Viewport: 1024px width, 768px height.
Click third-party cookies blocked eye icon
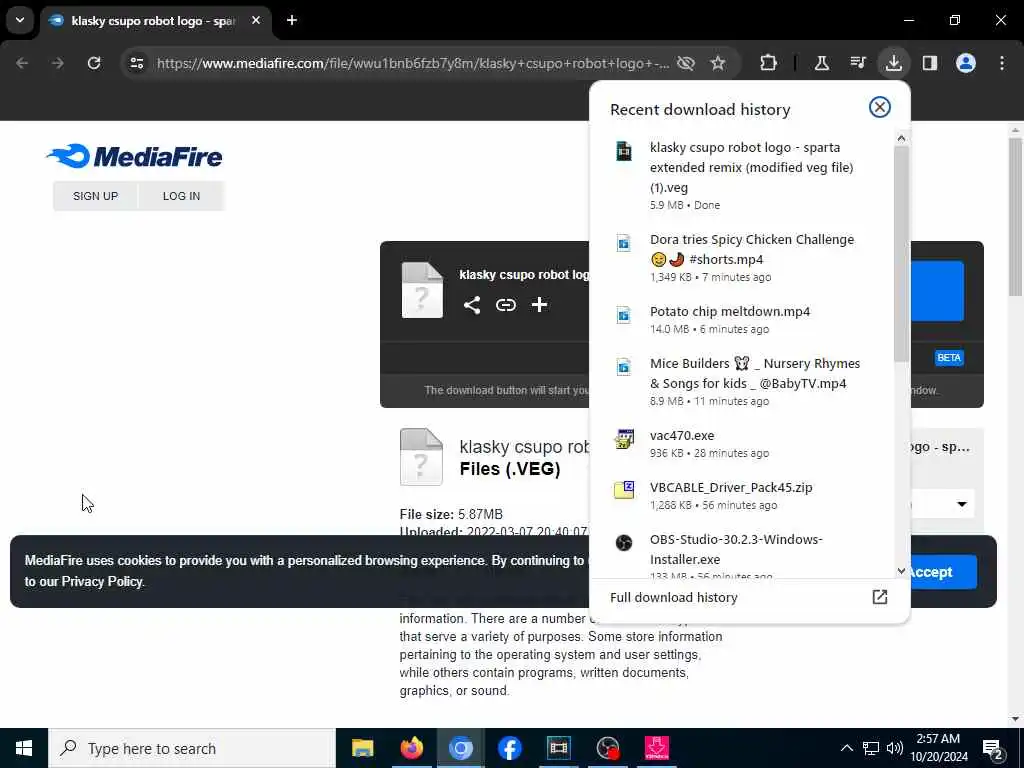pos(686,63)
